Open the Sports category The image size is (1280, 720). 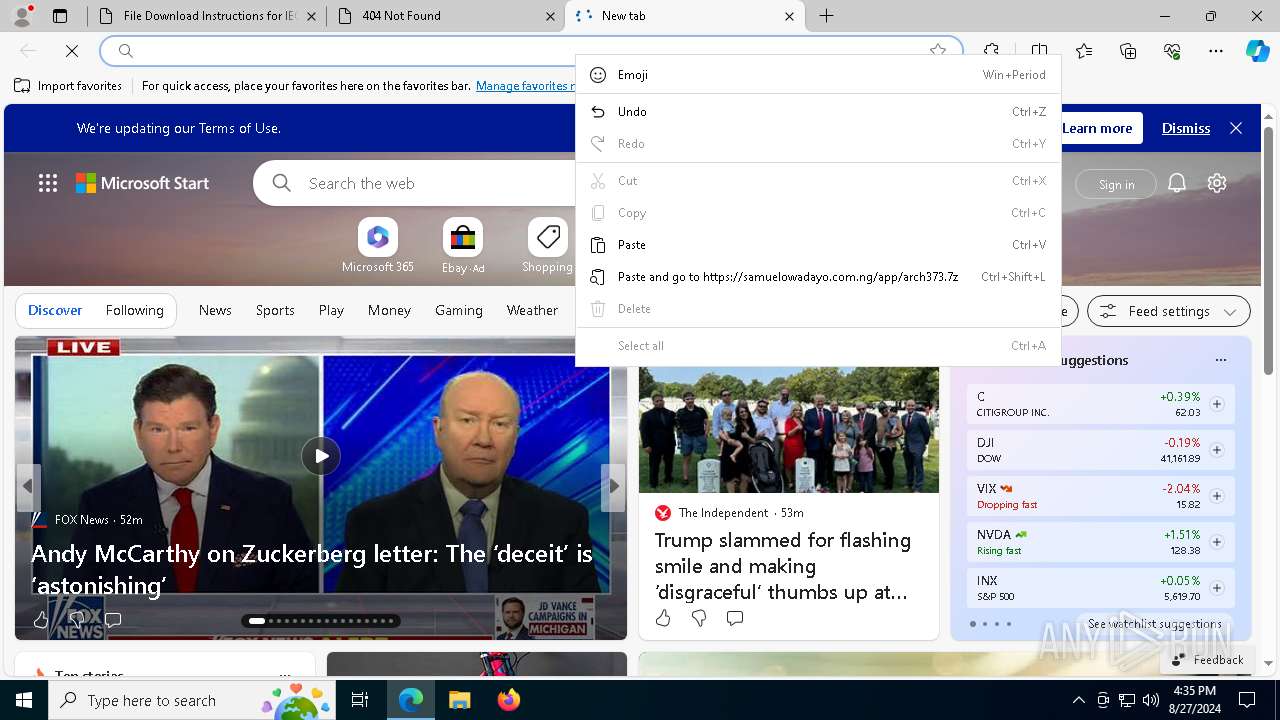pos(275,310)
